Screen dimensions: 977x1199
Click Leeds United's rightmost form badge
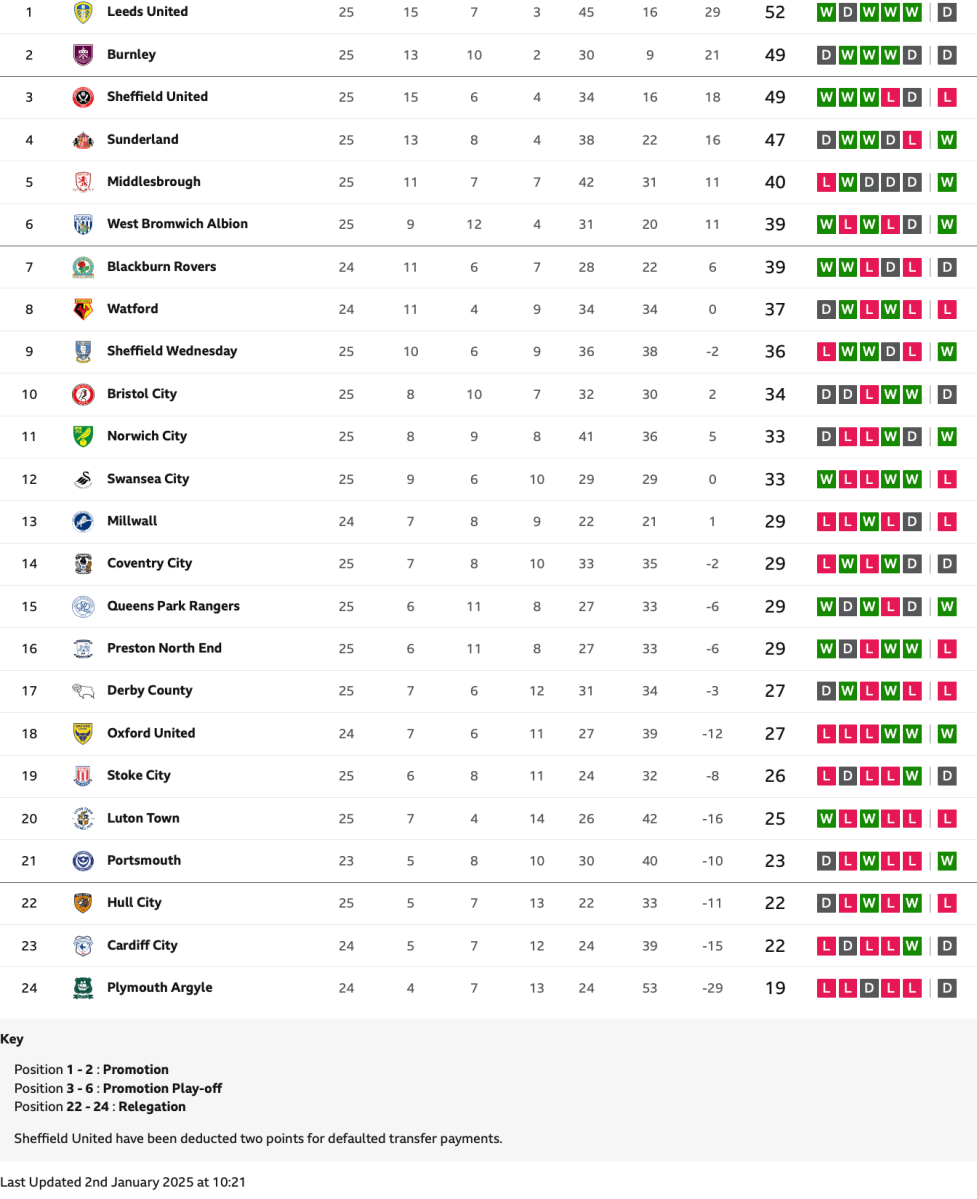coord(947,13)
